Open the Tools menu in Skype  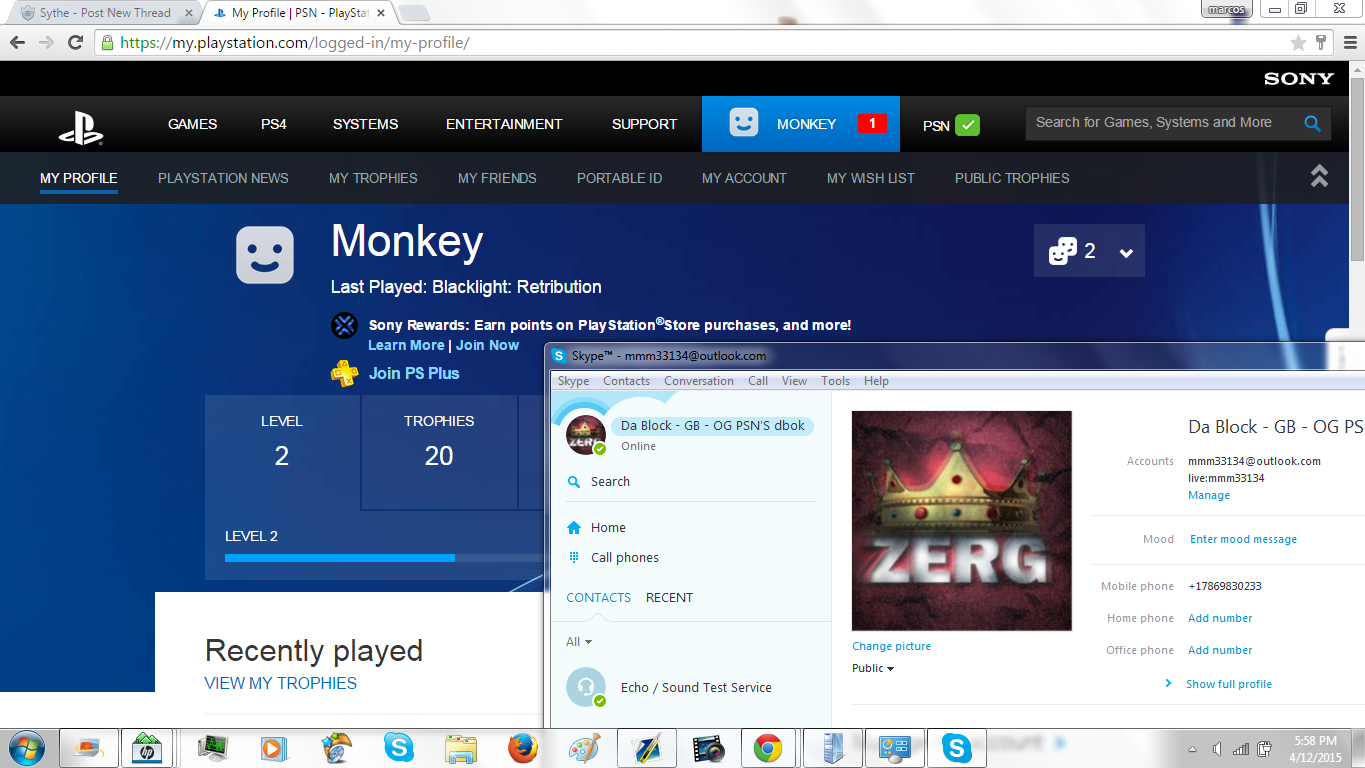(x=836, y=381)
